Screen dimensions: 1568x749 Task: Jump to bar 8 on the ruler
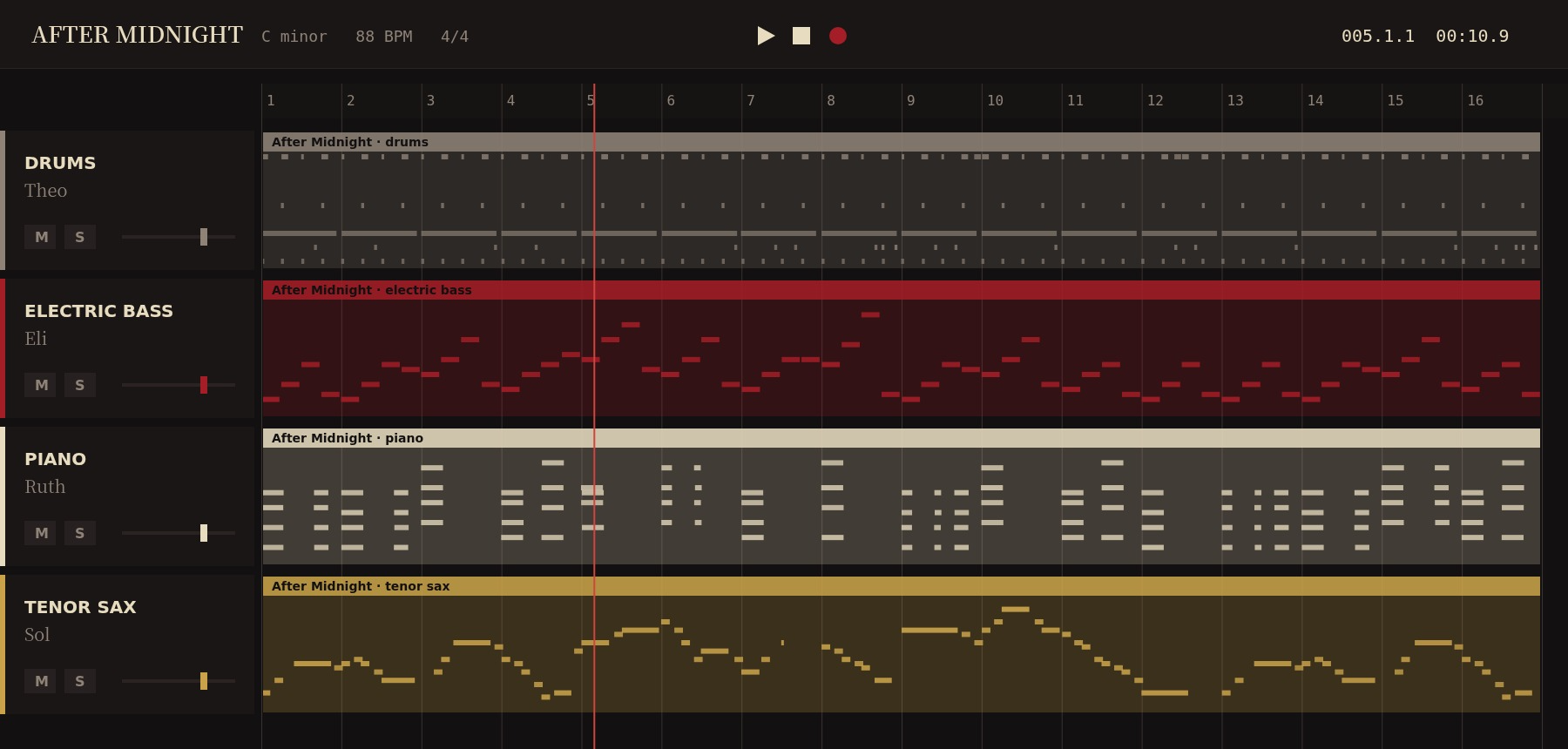click(831, 101)
